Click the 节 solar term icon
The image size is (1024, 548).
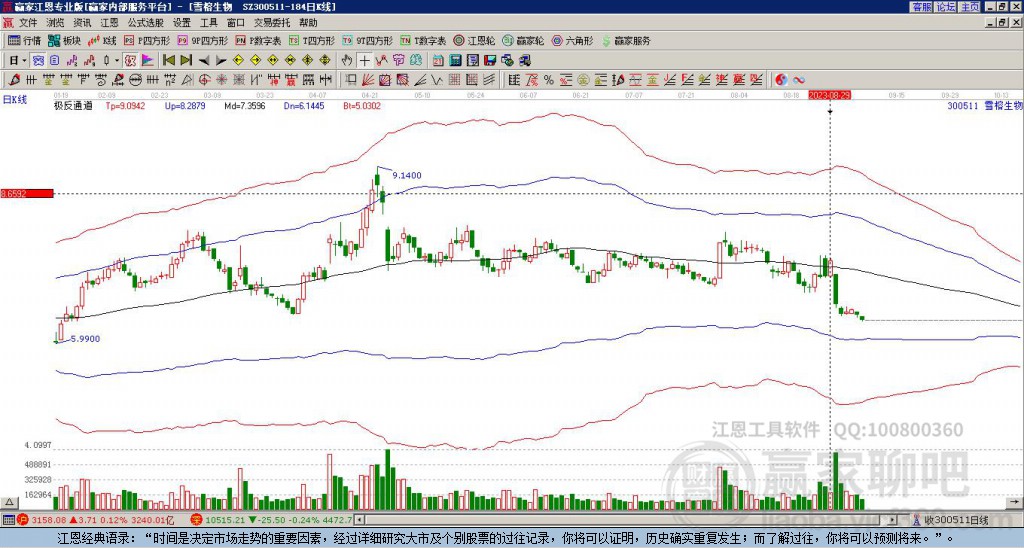tap(398, 61)
